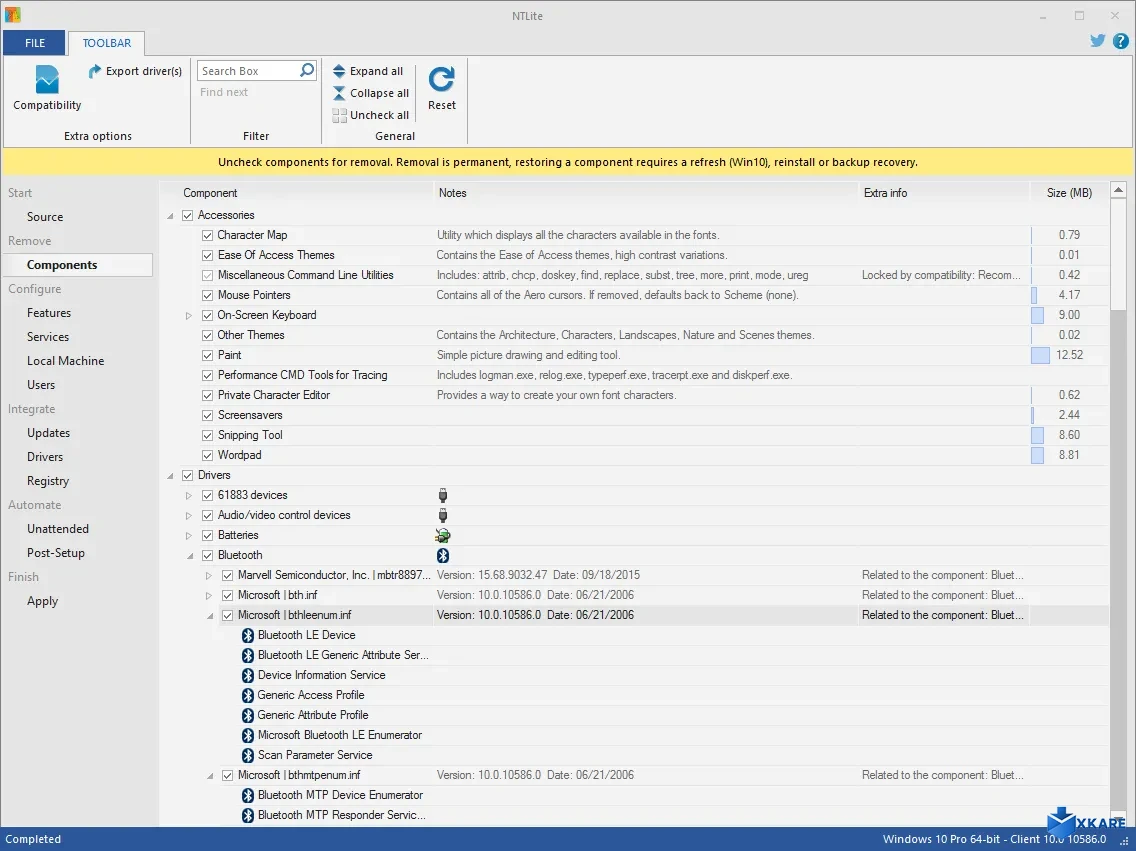Go to the Source page
The height and width of the screenshot is (851, 1136).
(45, 217)
